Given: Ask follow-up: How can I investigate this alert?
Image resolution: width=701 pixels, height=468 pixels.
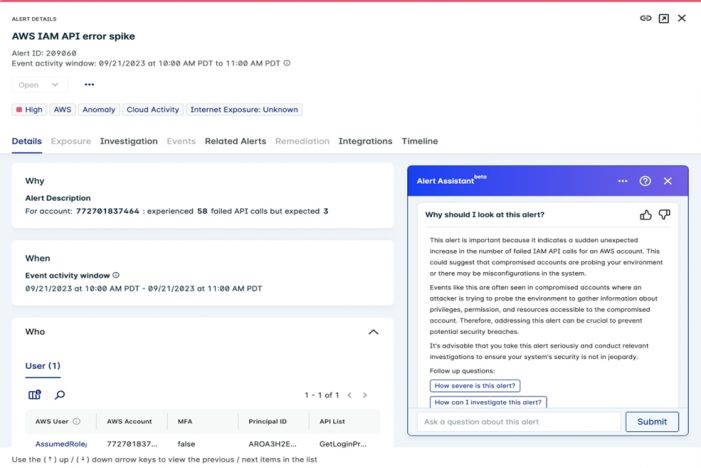Looking at the screenshot, I should click(x=488, y=402).
